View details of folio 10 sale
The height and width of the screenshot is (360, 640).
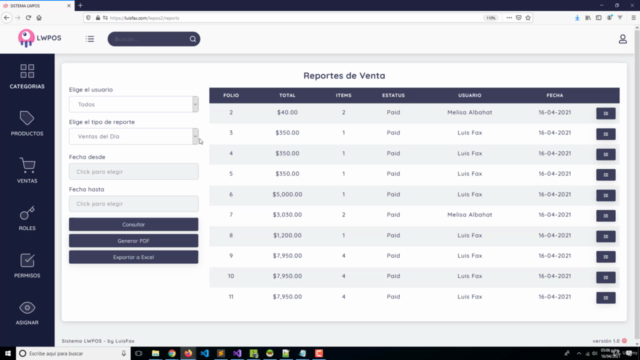coord(606,277)
